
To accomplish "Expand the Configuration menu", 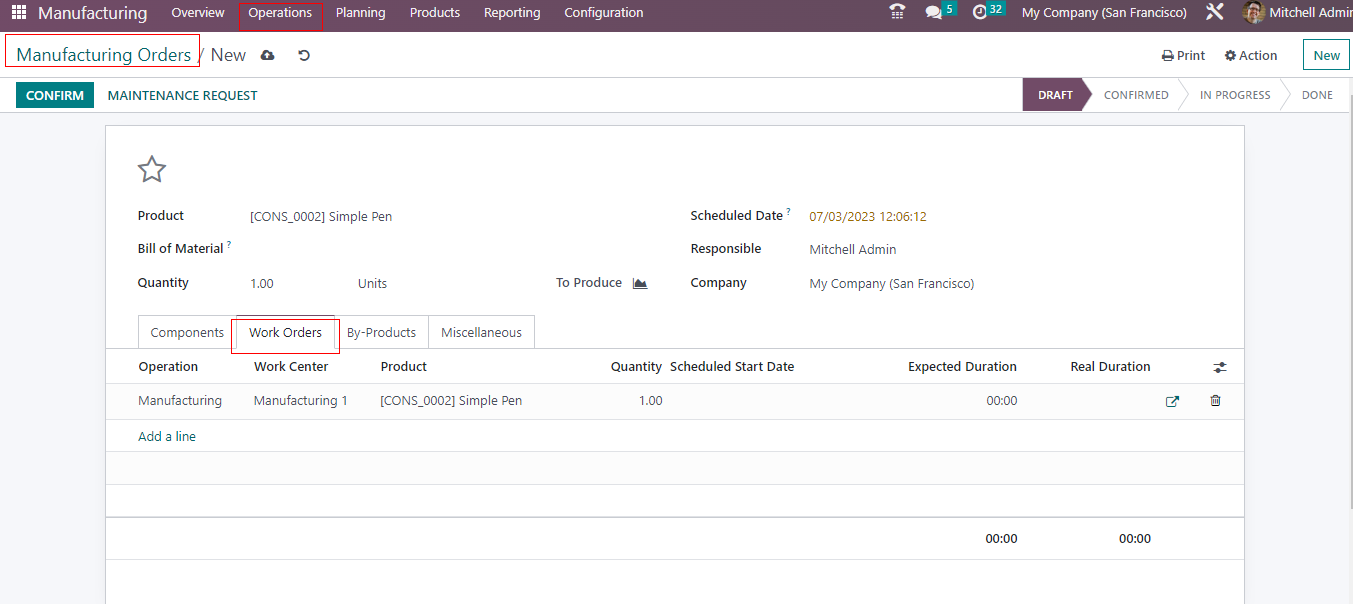I will (603, 13).
